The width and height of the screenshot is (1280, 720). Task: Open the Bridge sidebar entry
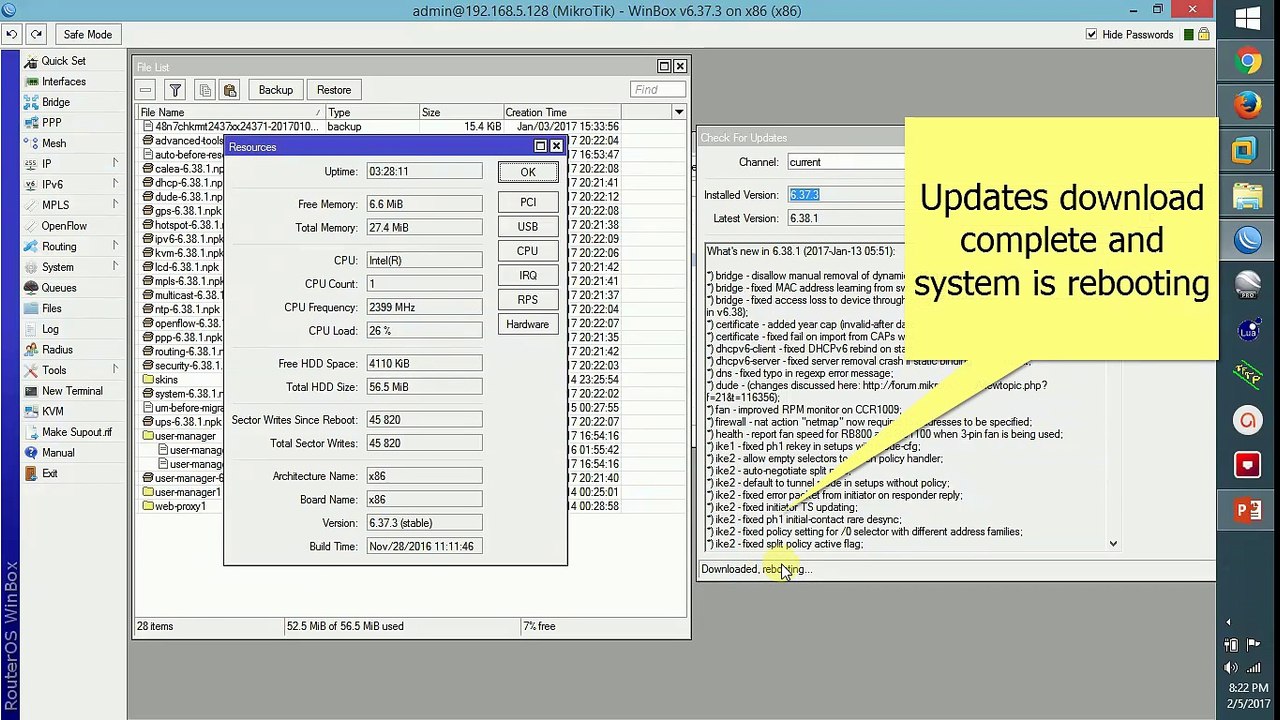56,102
